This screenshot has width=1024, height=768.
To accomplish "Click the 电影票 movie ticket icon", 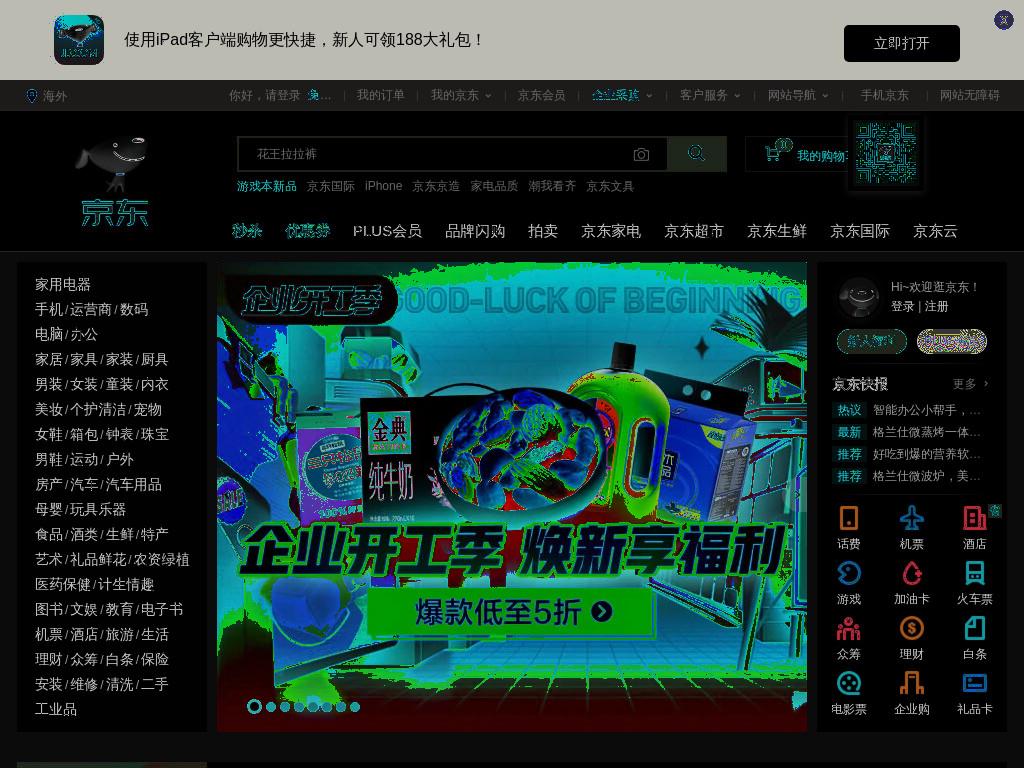I will coord(848,684).
